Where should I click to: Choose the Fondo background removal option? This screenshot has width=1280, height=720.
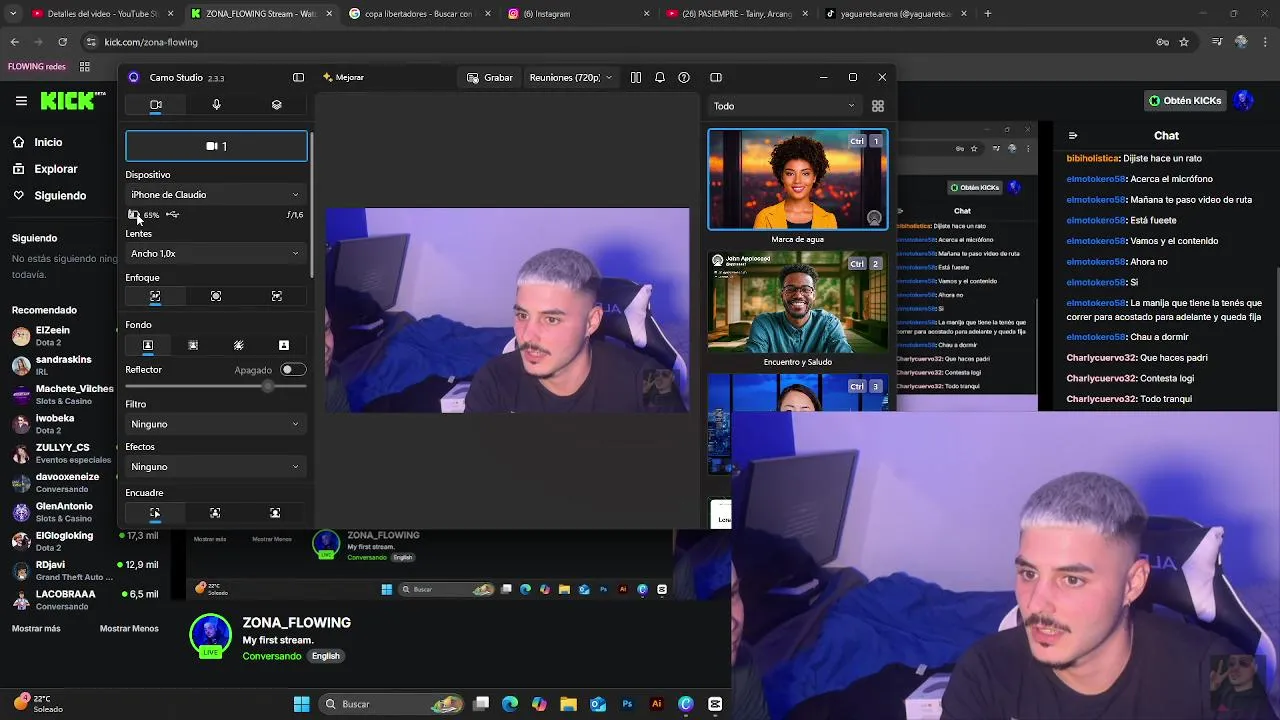[x=239, y=345]
